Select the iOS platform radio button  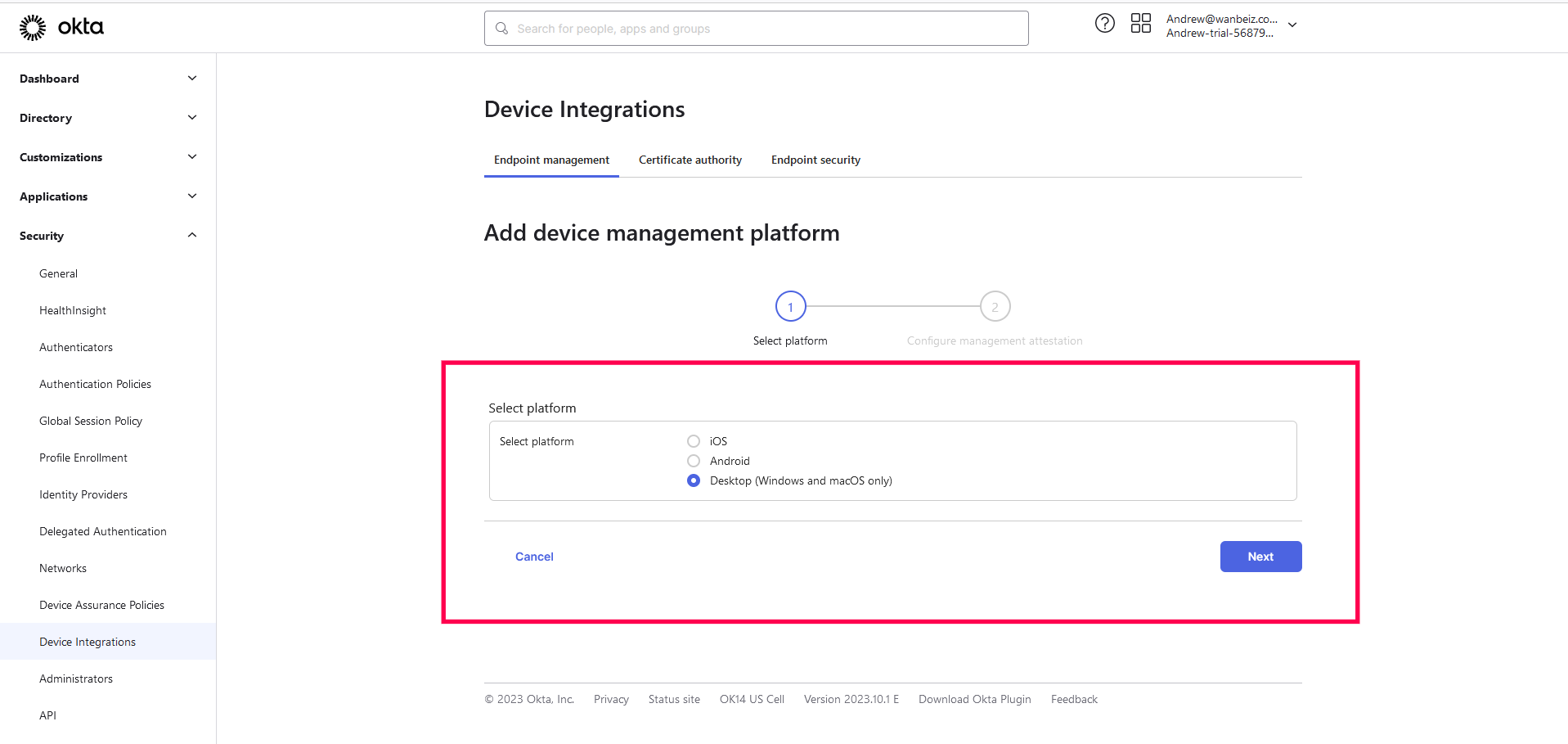pyautogui.click(x=693, y=440)
